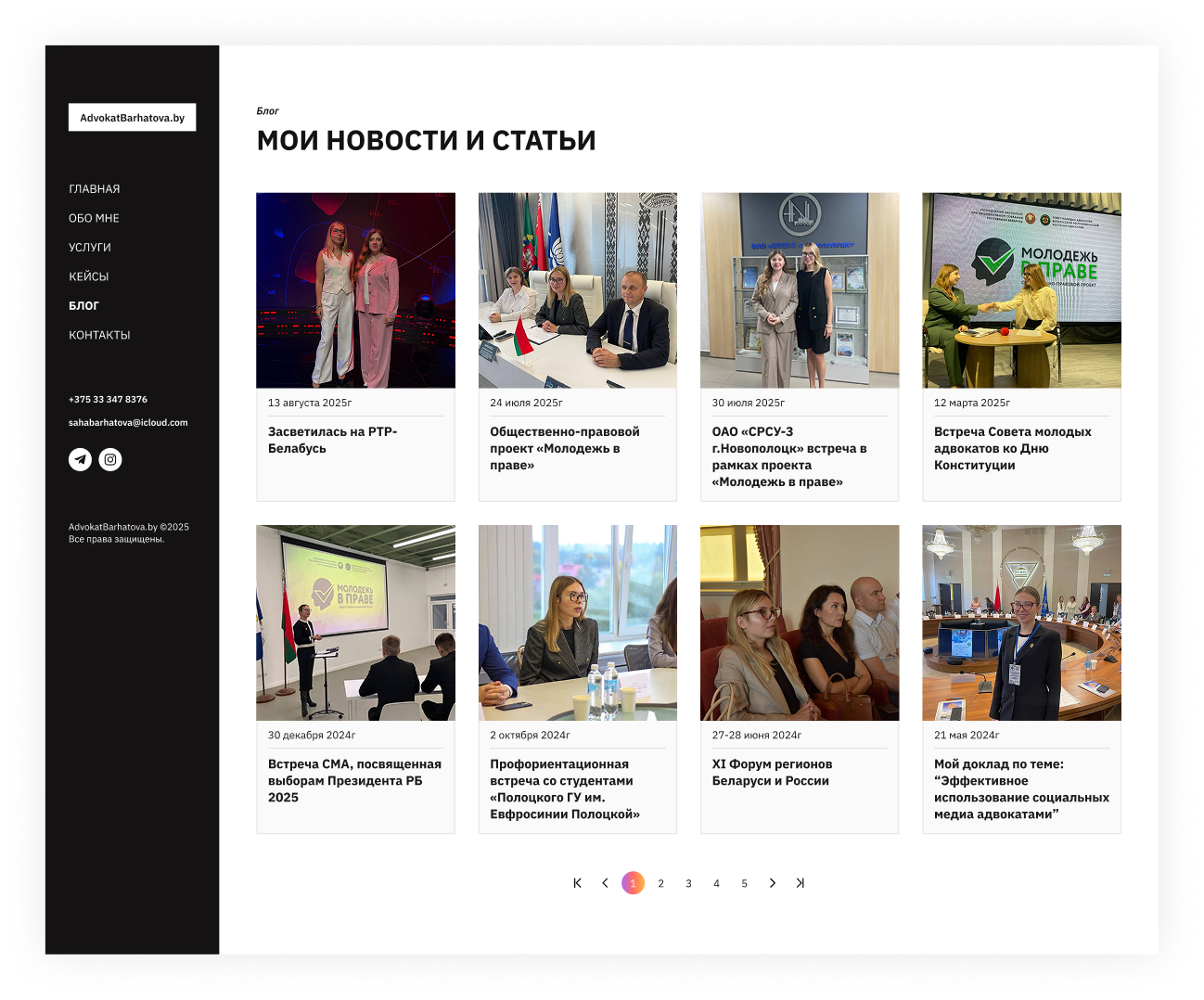
Task: Click the AdvokatBarhatova.by logo
Action: coord(132,118)
